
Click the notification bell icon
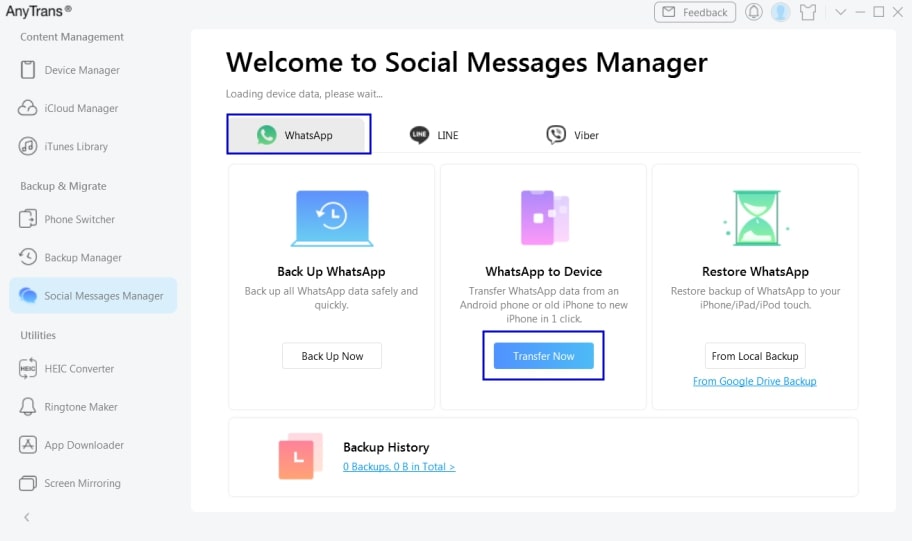753,12
